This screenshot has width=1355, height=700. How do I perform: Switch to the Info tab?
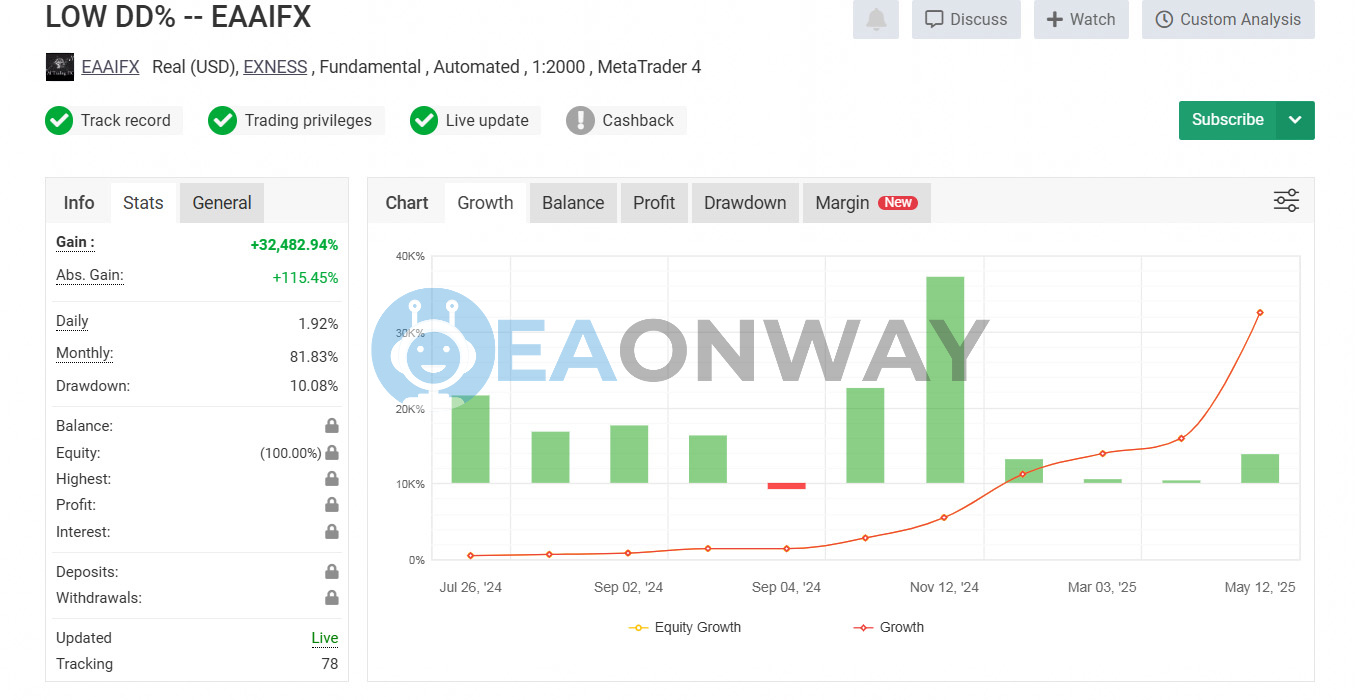79,203
